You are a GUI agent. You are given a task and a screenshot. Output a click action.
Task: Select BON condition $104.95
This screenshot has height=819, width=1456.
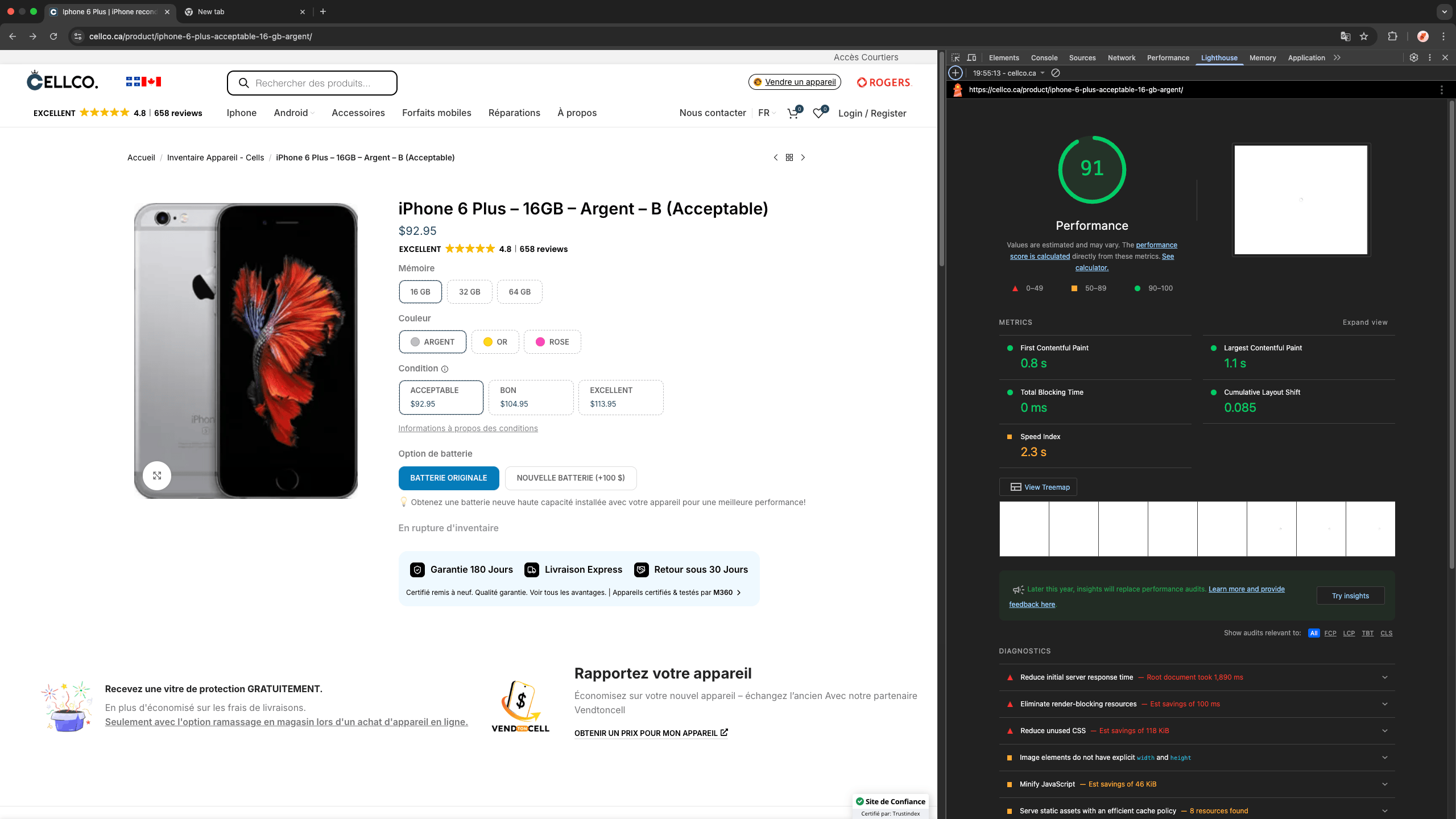531,397
